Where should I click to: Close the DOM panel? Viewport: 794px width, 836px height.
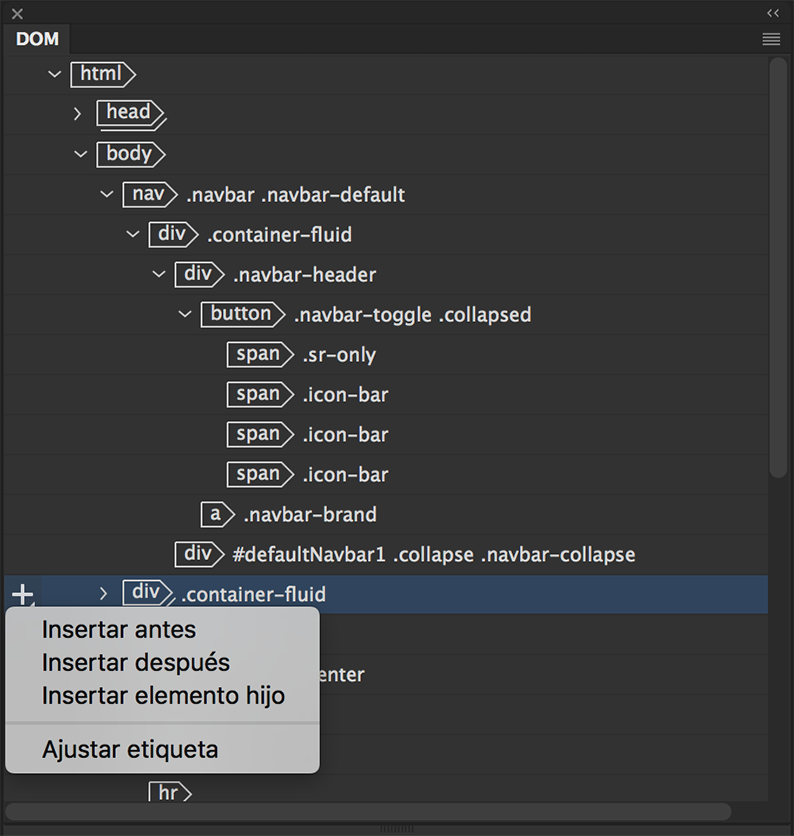pos(17,14)
